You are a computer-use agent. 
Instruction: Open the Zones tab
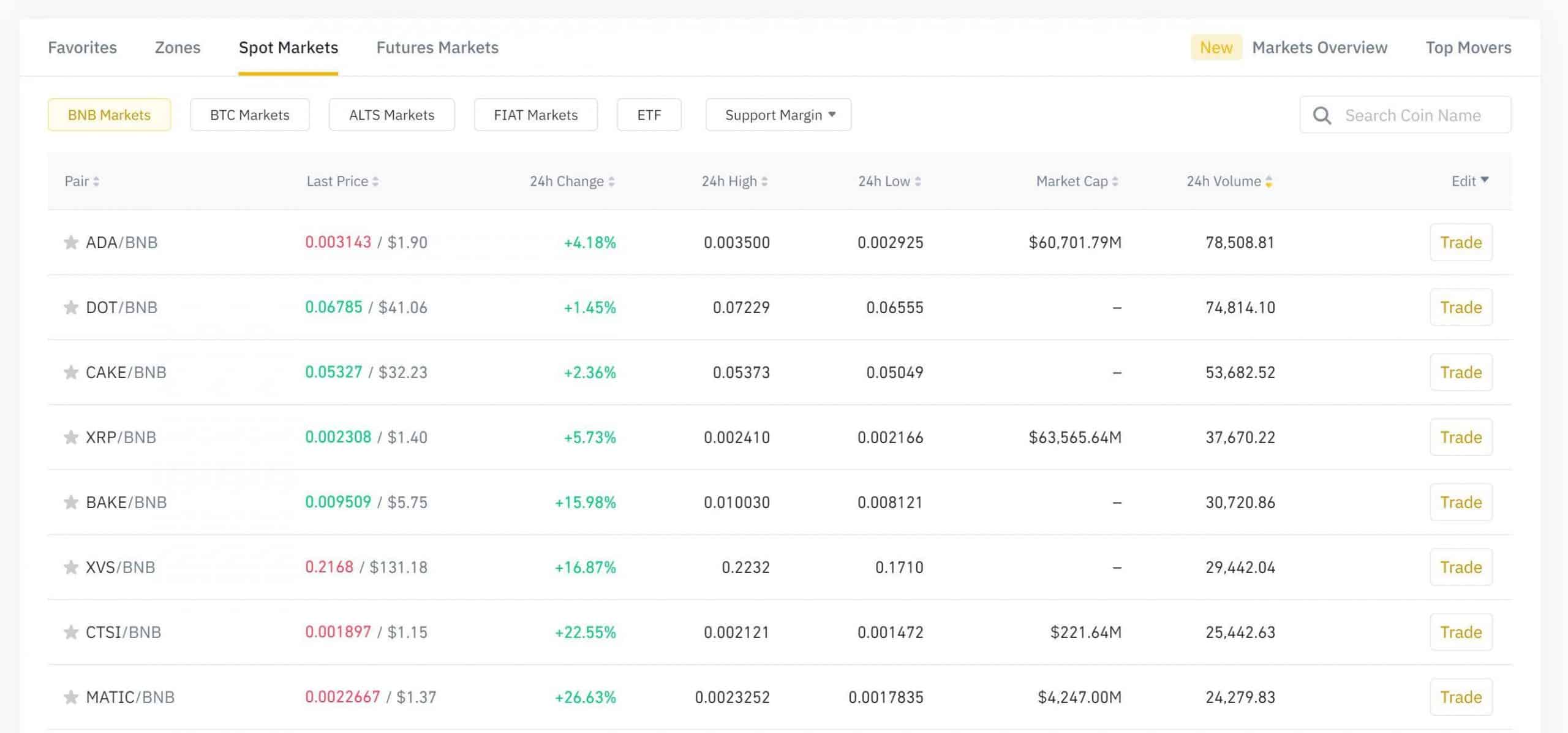click(x=178, y=47)
